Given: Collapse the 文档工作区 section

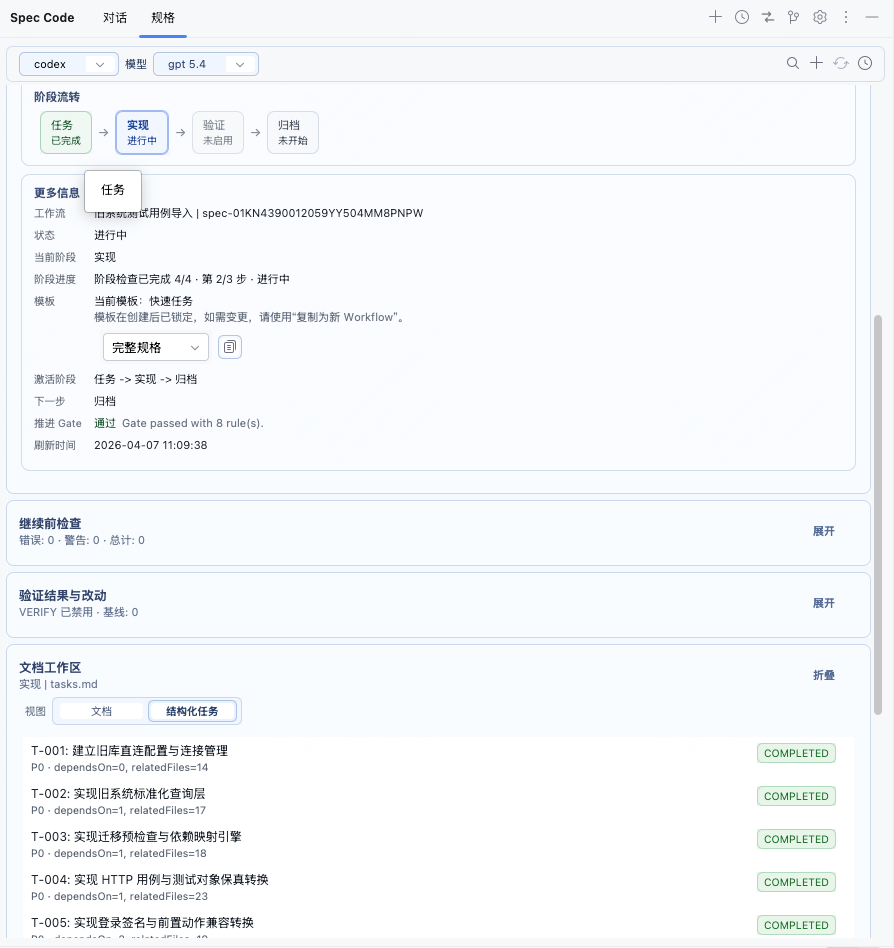Looking at the screenshot, I should pyautogui.click(x=823, y=675).
